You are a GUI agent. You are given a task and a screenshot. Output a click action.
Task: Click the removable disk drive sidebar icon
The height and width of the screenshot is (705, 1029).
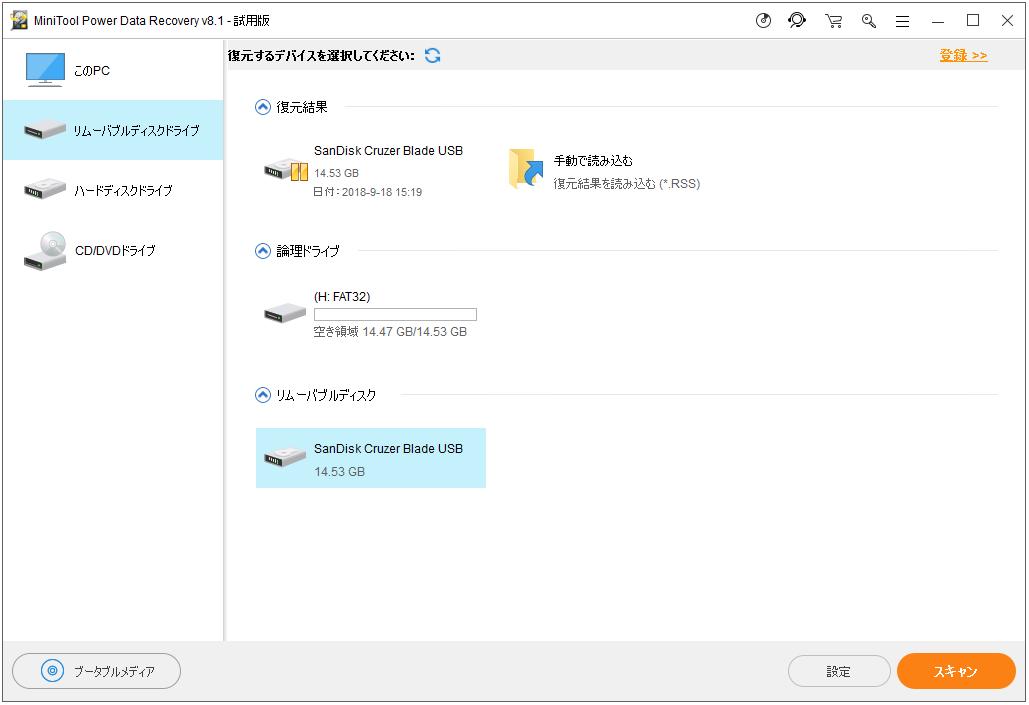45,129
